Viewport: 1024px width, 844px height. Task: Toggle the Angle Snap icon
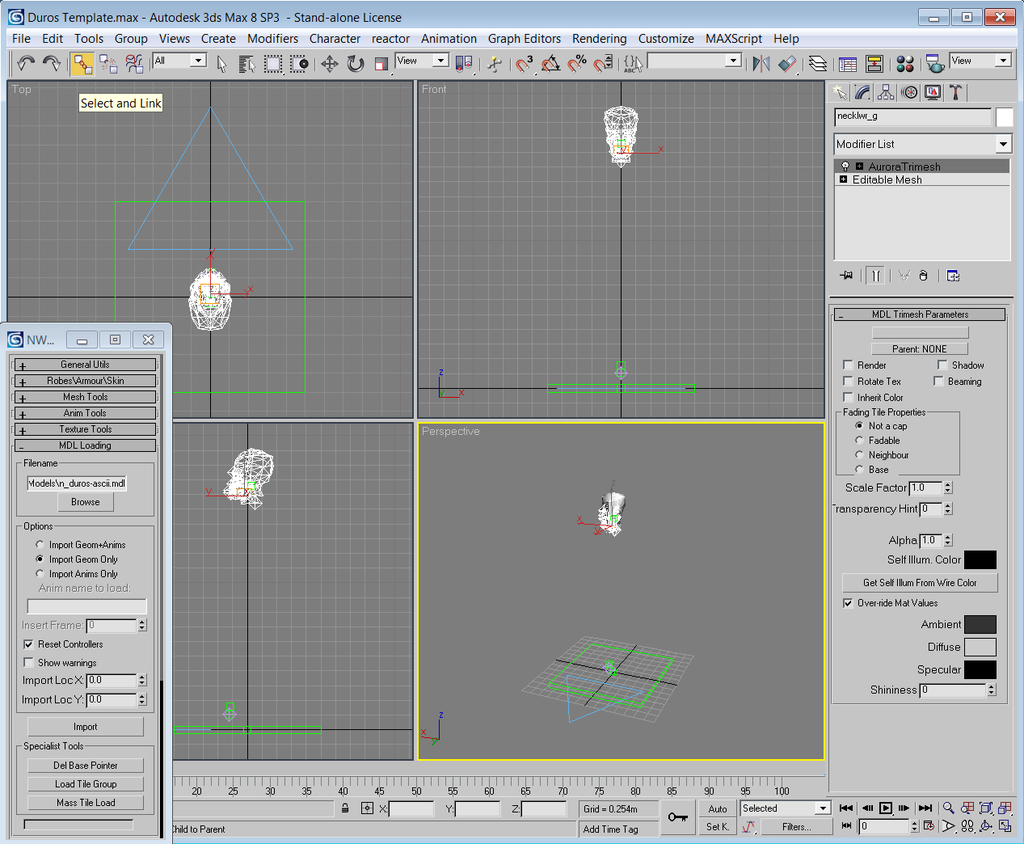coord(551,63)
